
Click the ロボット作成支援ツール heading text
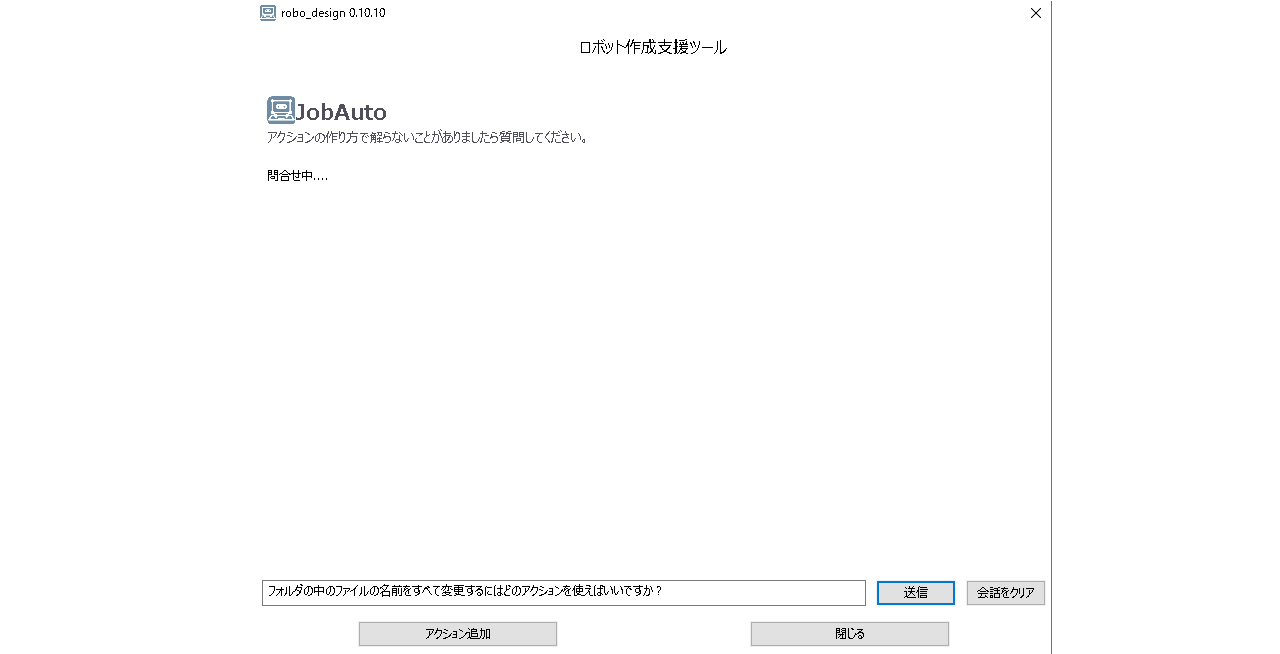click(x=653, y=47)
